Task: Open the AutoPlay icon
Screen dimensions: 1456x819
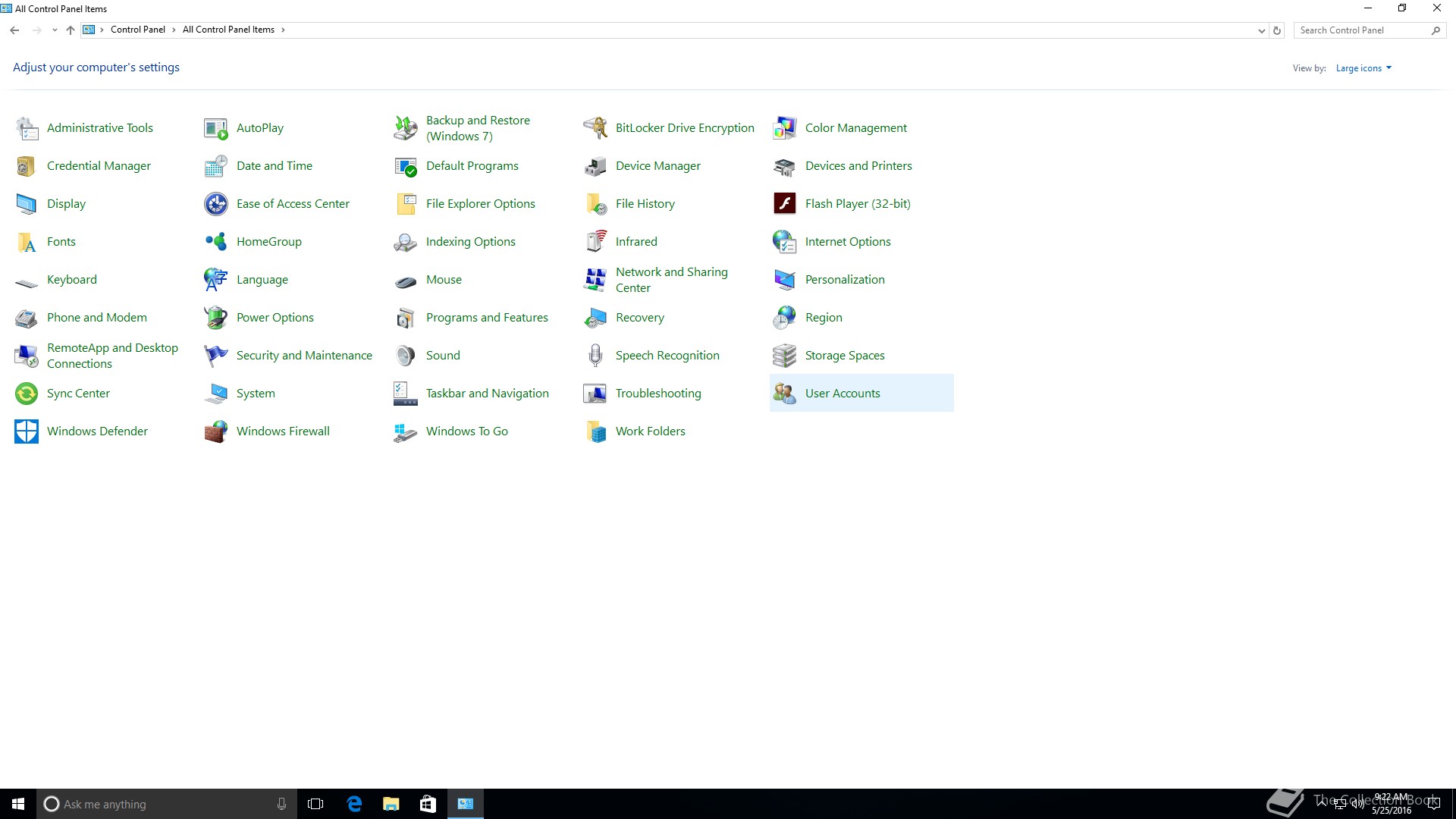Action: (216, 128)
